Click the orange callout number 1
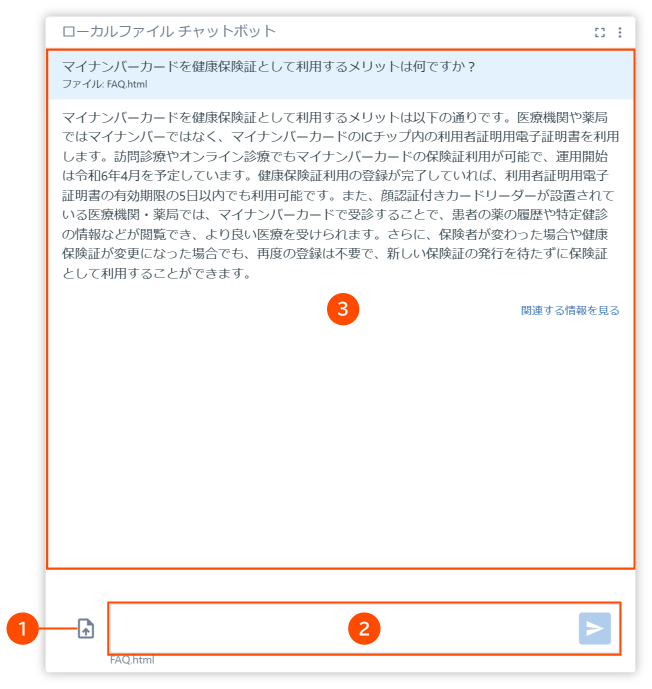 coord(22,628)
